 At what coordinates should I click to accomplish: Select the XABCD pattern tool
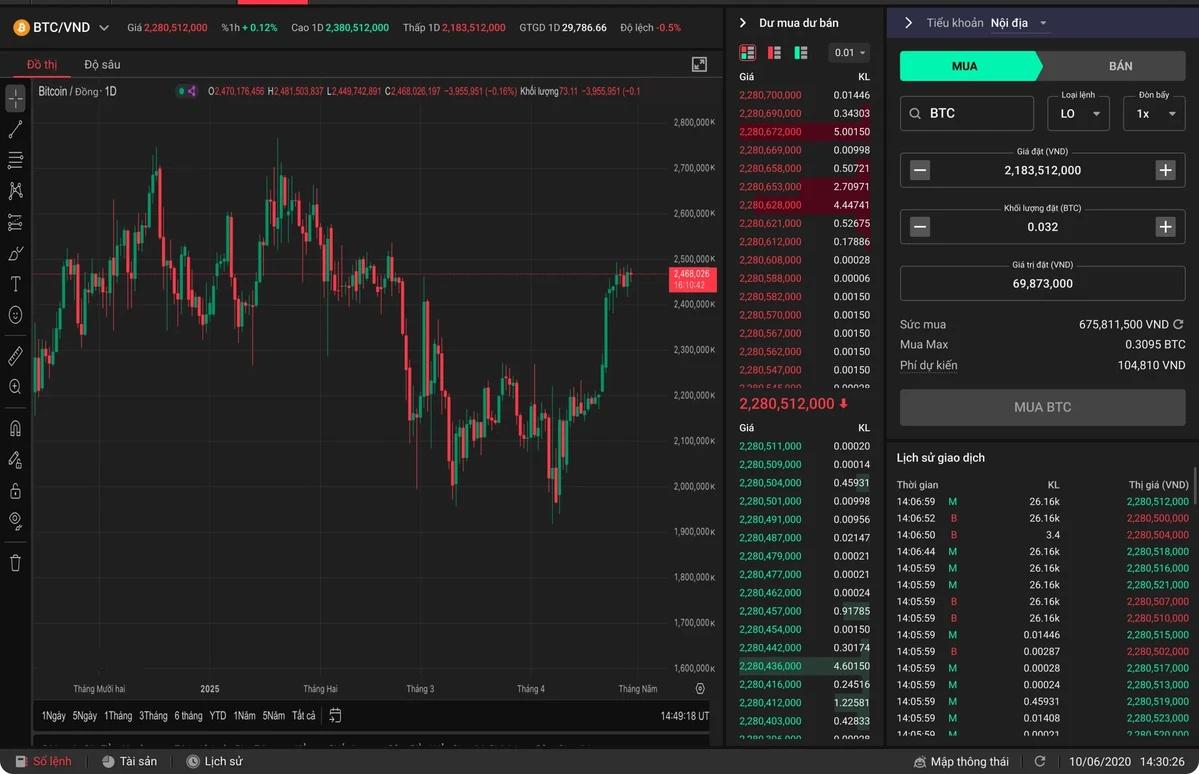click(15, 190)
